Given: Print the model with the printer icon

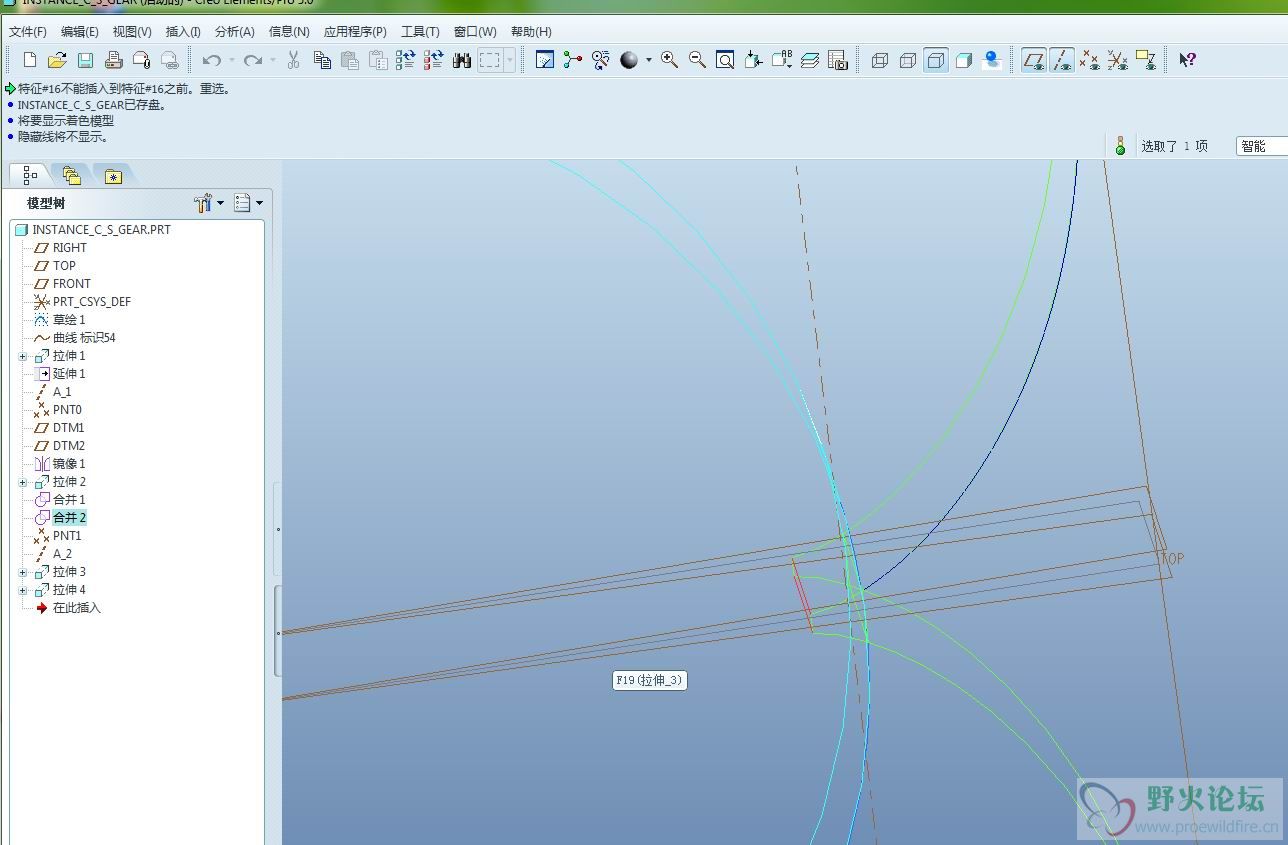Looking at the screenshot, I should pos(113,60).
